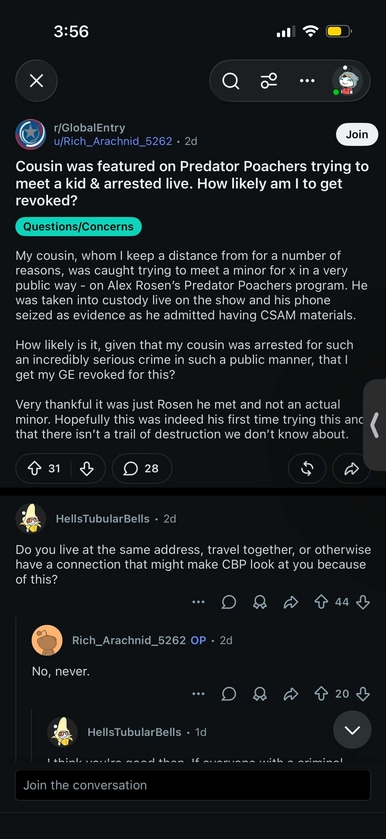
Task: Tap the post share arrow icon
Action: pos(351,469)
